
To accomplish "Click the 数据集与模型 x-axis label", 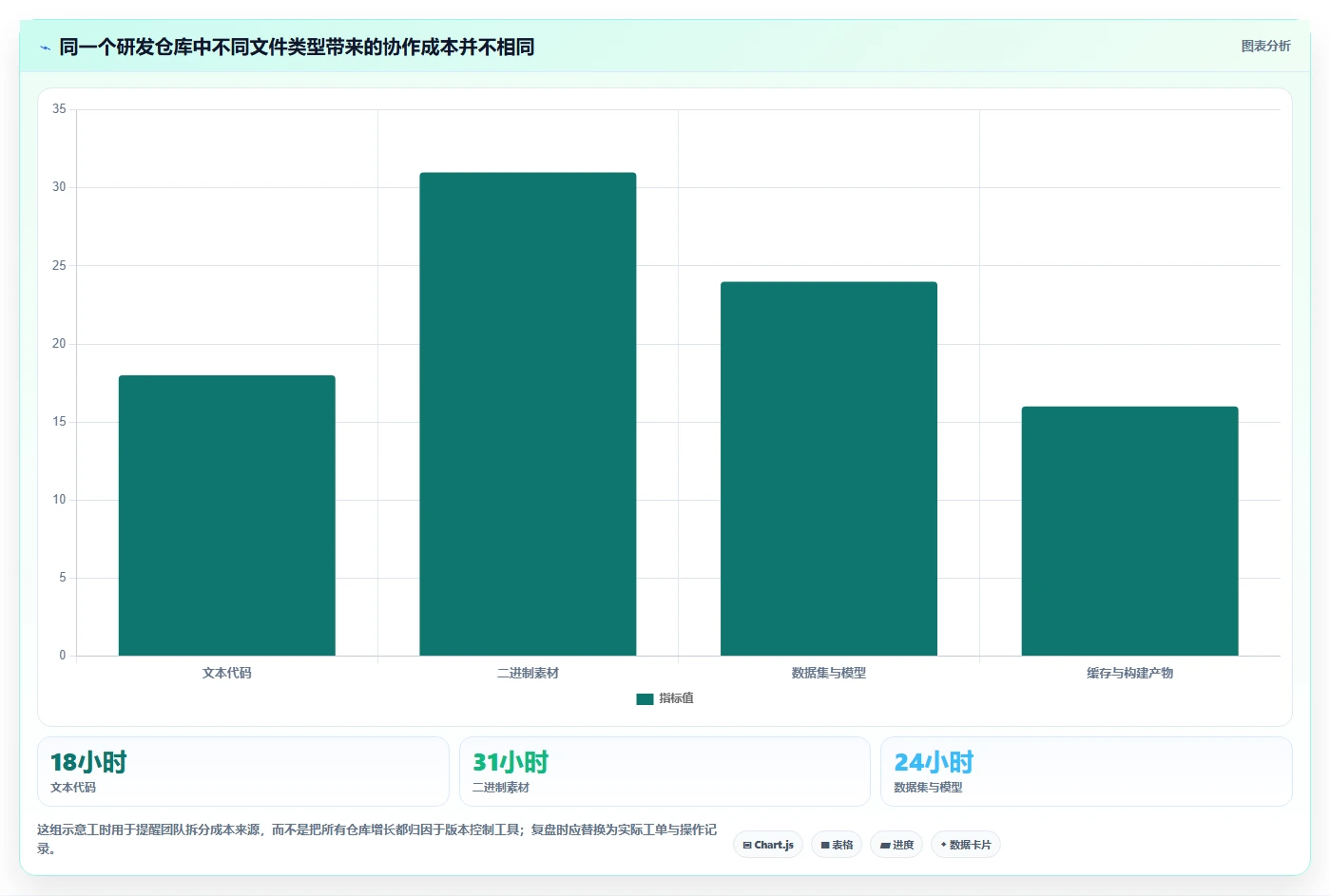I will (x=829, y=673).
